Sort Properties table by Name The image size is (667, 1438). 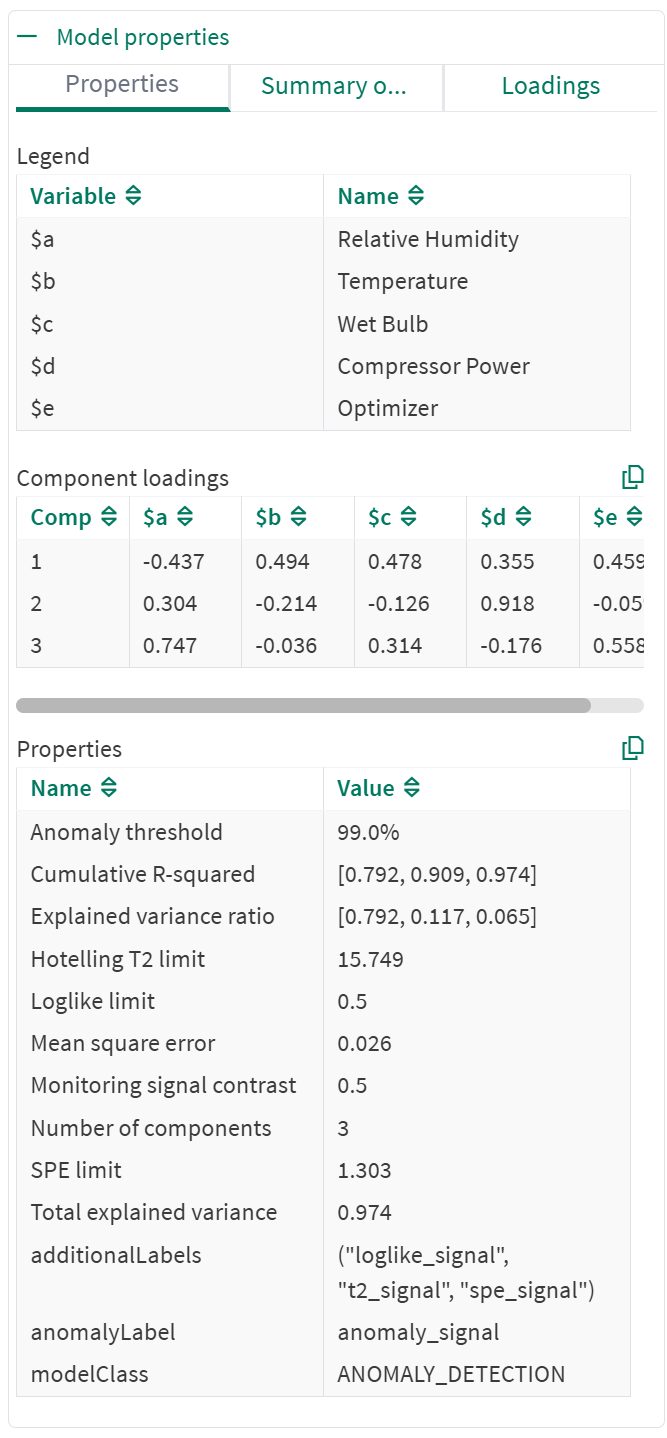pyautogui.click(x=108, y=788)
